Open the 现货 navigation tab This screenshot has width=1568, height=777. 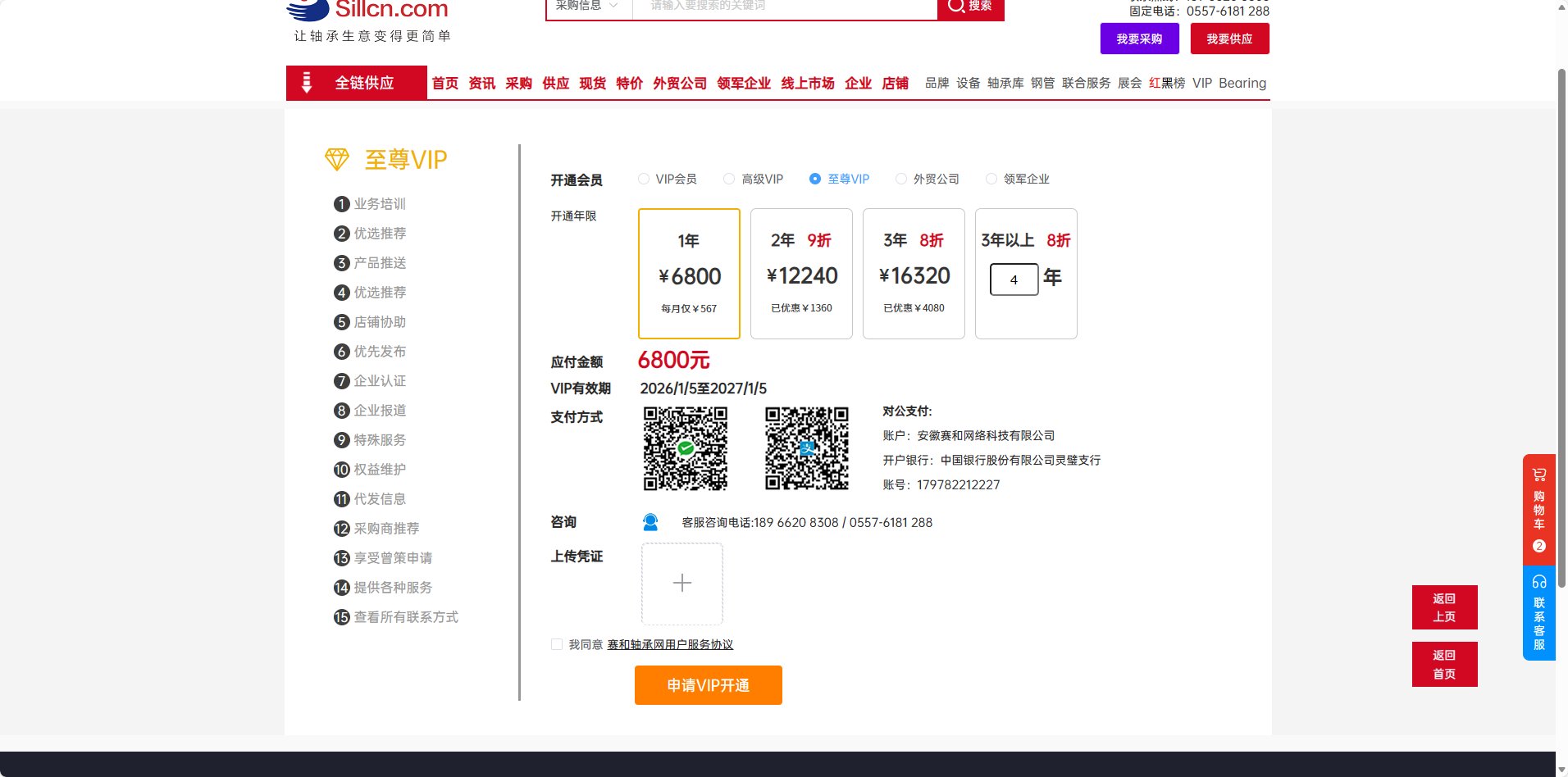point(592,83)
